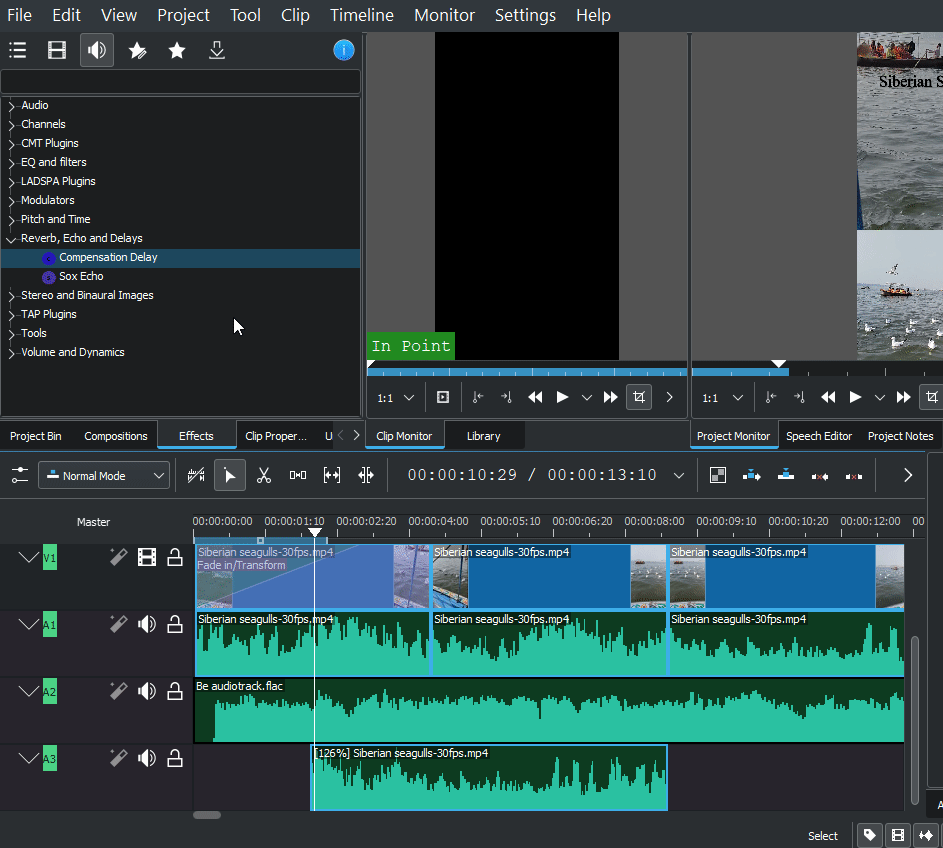Select the Spacer tool in timeline toolbar
The height and width of the screenshot is (848, 943).
(298, 475)
